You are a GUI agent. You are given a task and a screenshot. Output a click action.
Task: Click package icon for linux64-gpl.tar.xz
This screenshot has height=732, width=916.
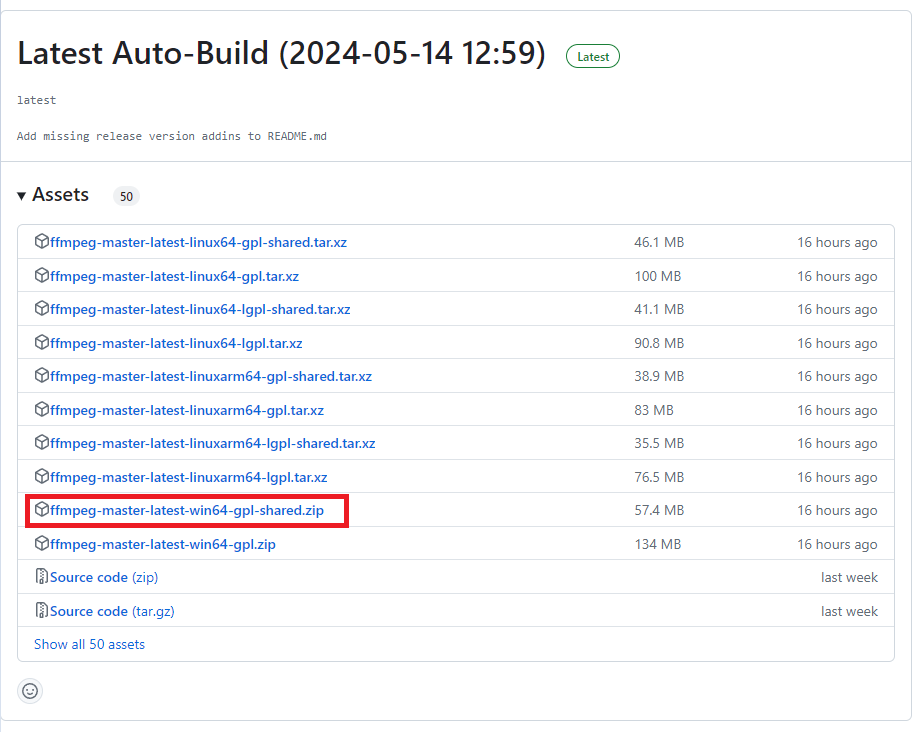coord(41,275)
